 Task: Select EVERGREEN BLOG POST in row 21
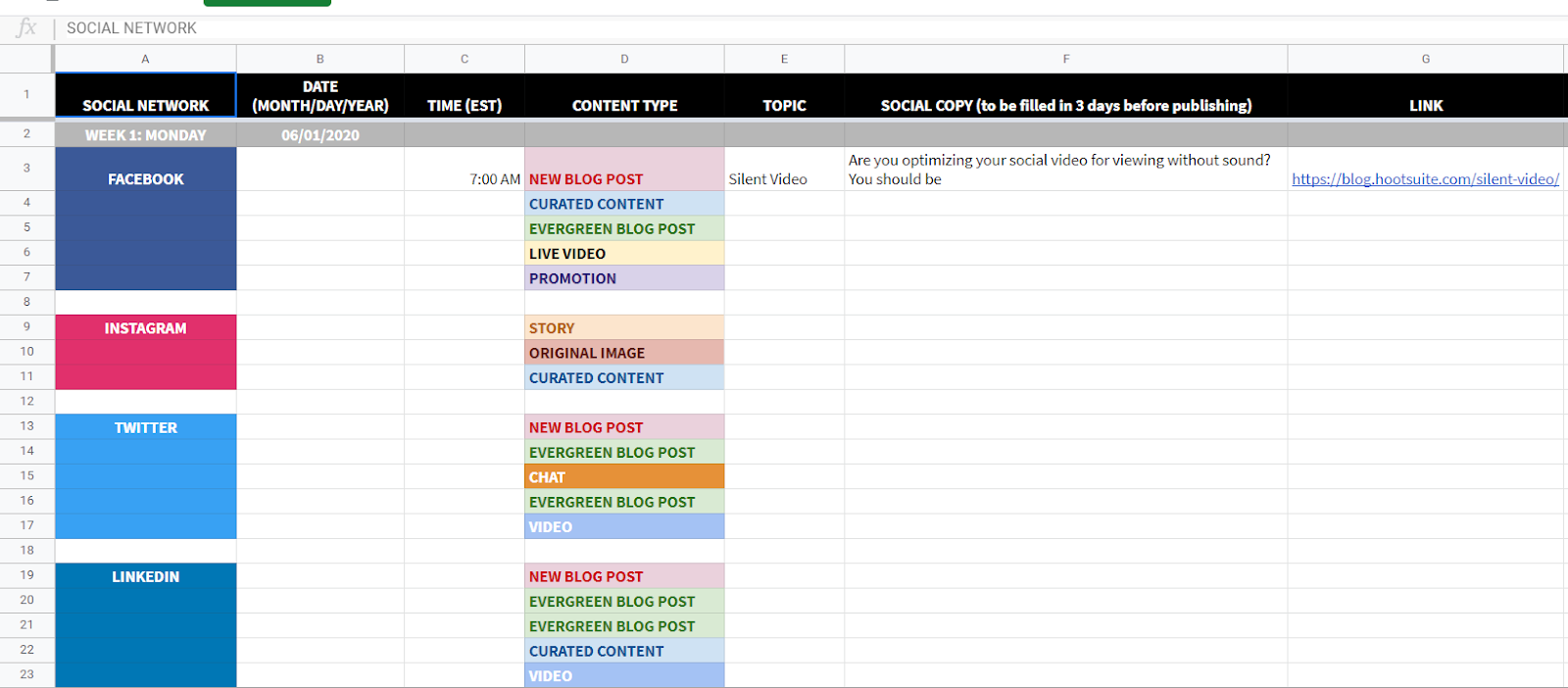click(624, 625)
